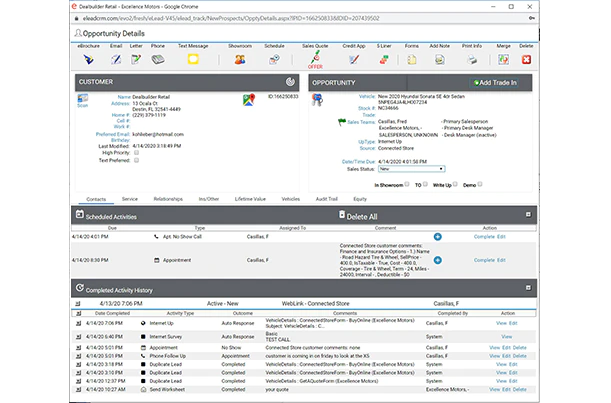Viewport: 611px width, 403px height.
Task: Switch to the Ins/Other tab
Action: point(209,199)
